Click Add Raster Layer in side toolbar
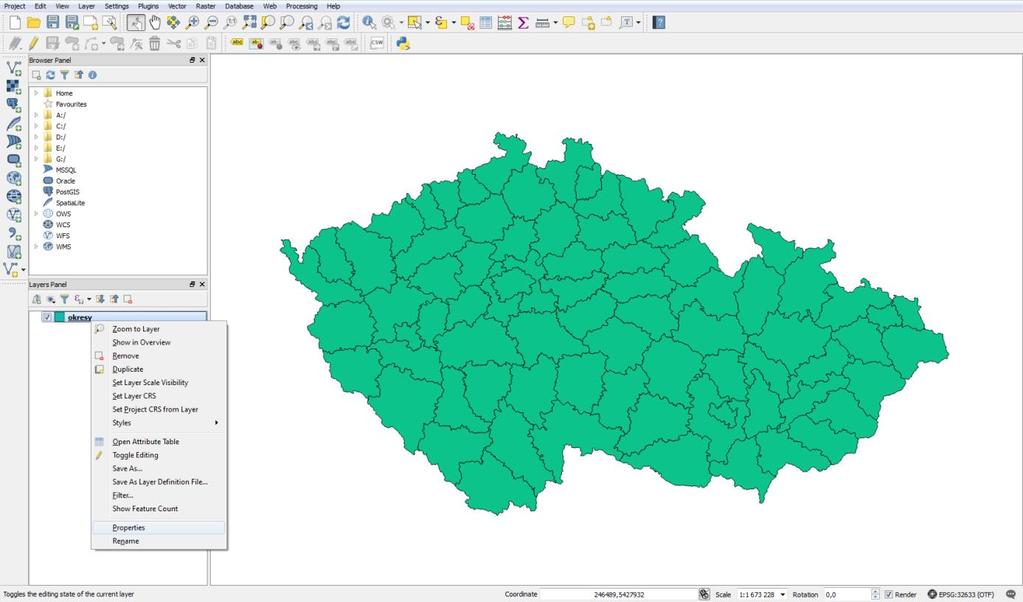This screenshot has height=602, width=1023. click(13, 86)
